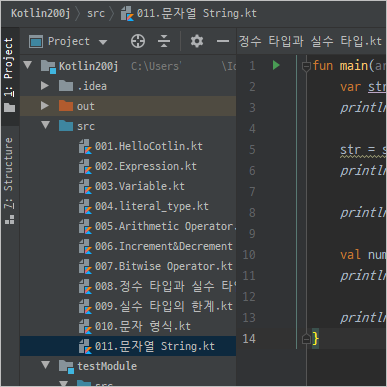Click the Kotlin icon of 002.Expression.kt
Image resolution: width=387 pixels, height=387 pixels.
pos(85,167)
